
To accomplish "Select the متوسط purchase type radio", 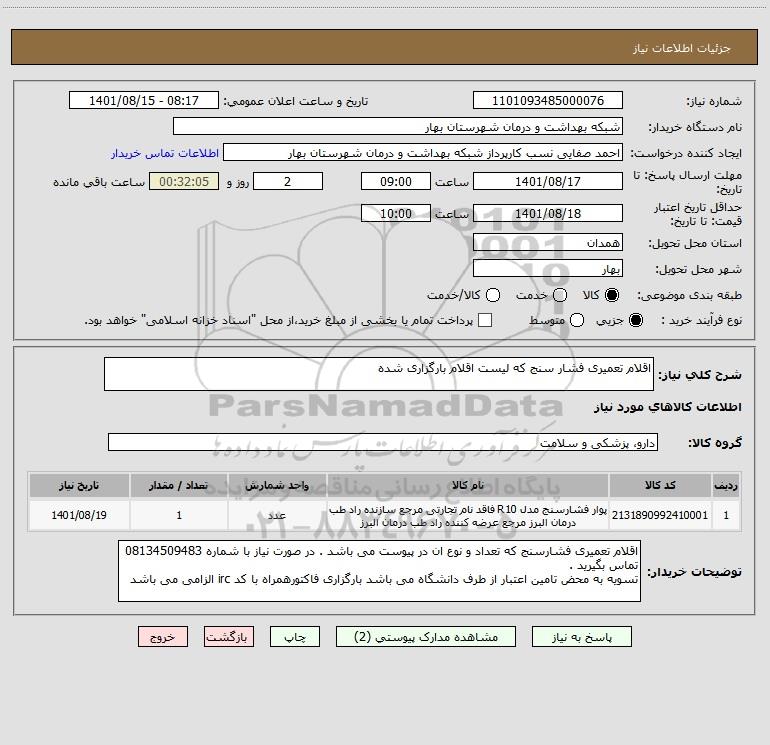I will coord(577,321).
